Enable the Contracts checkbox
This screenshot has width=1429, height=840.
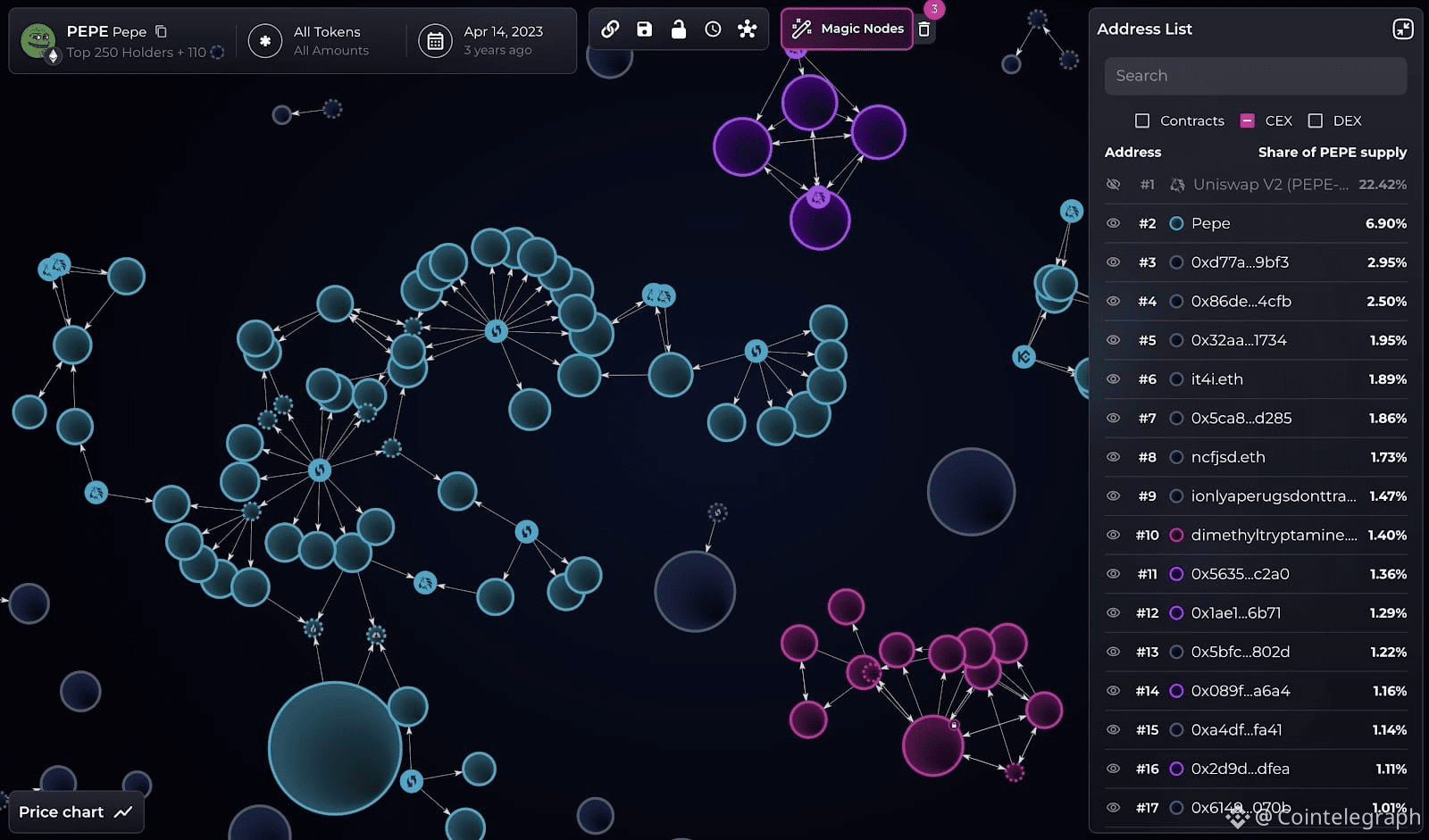(1141, 121)
